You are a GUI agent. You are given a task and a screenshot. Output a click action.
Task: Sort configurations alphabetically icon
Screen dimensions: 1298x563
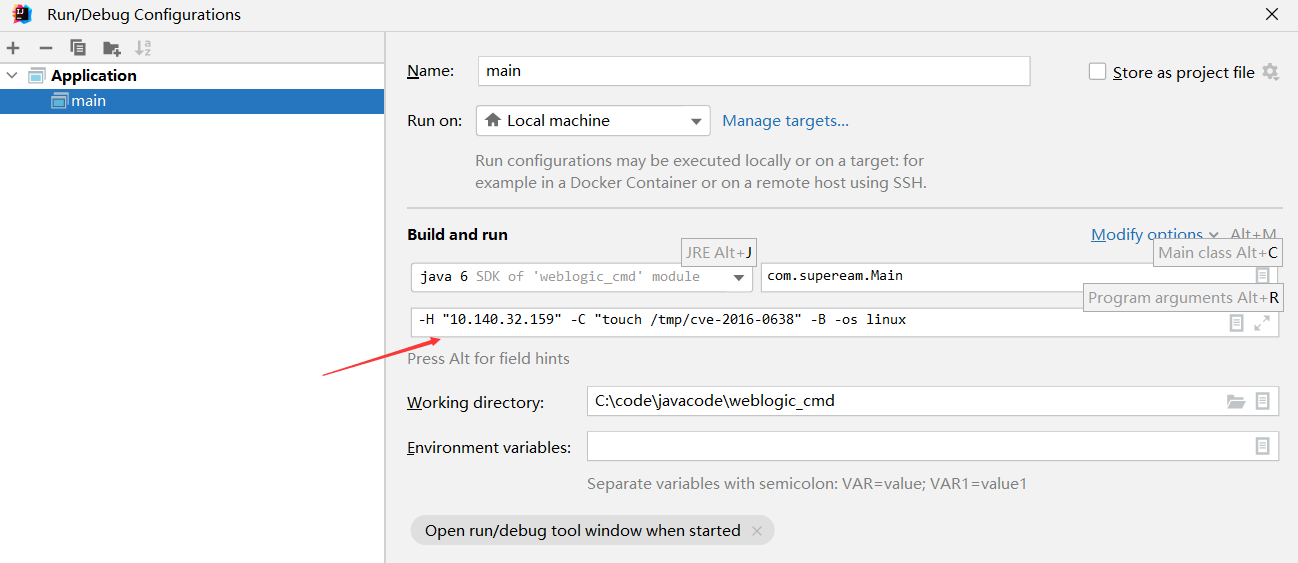coord(143,48)
